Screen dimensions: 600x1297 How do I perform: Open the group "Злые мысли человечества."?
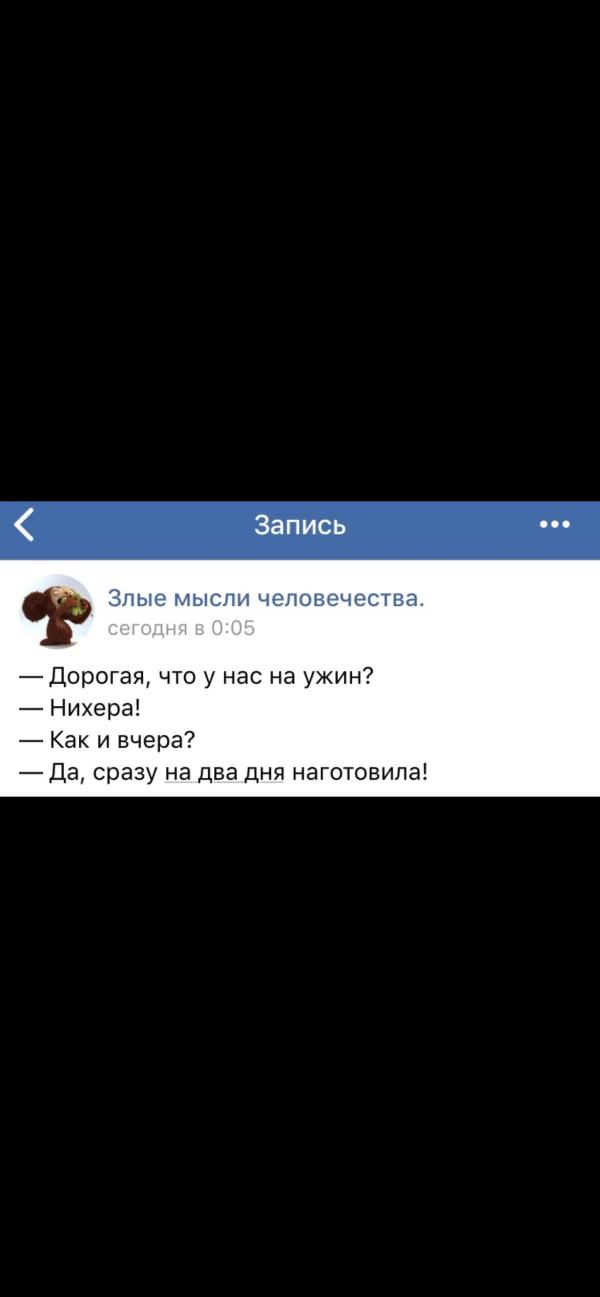tap(266, 598)
